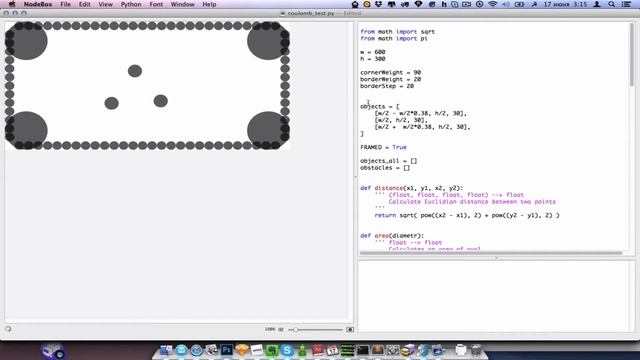
Task: Open Evernote from the Dock
Action: [x=272, y=350]
